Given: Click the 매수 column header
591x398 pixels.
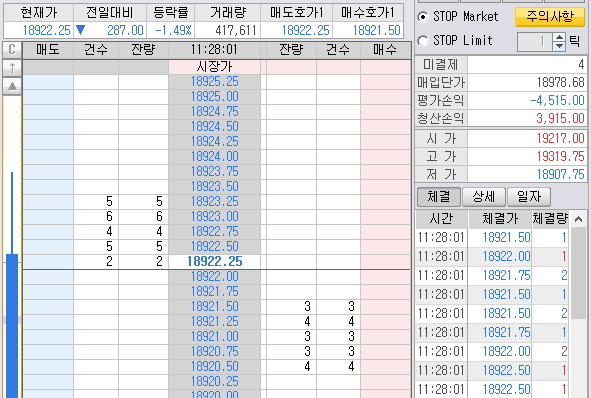Looking at the screenshot, I should pyautogui.click(x=385, y=50).
